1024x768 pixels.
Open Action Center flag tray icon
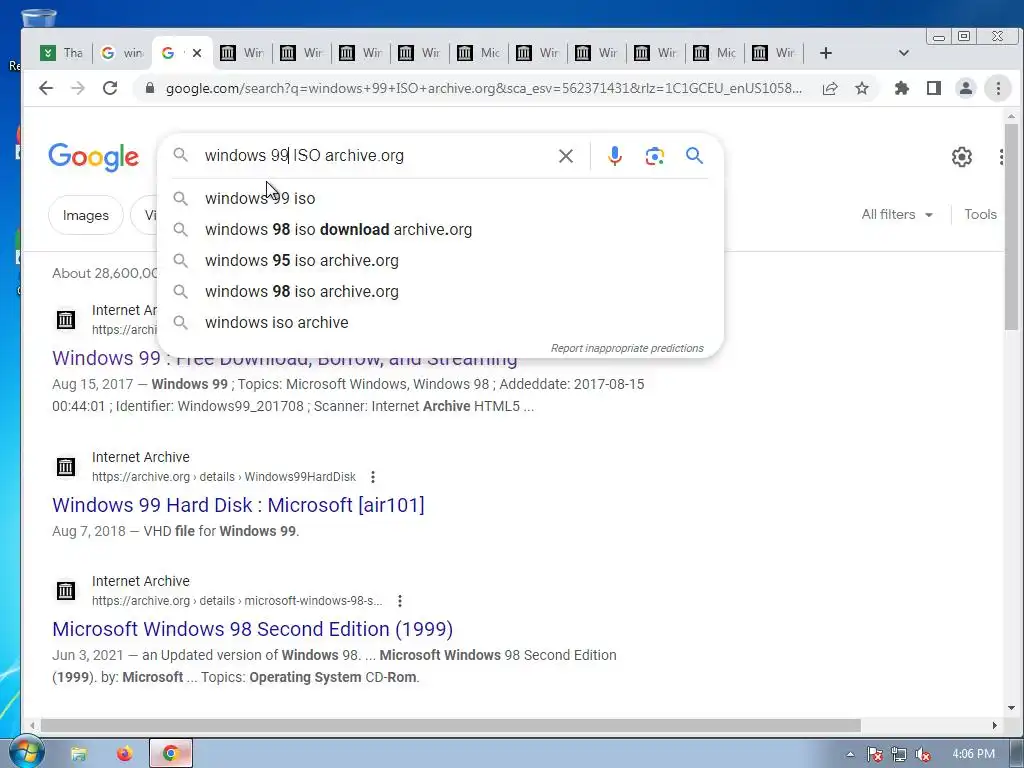click(874, 754)
